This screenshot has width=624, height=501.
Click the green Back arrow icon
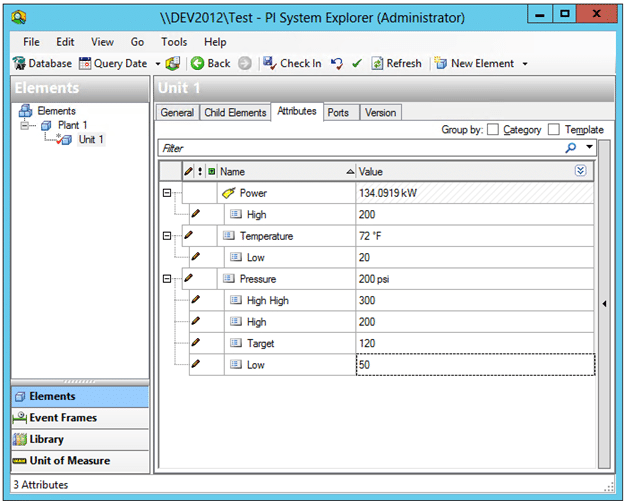pyautogui.click(x=197, y=63)
